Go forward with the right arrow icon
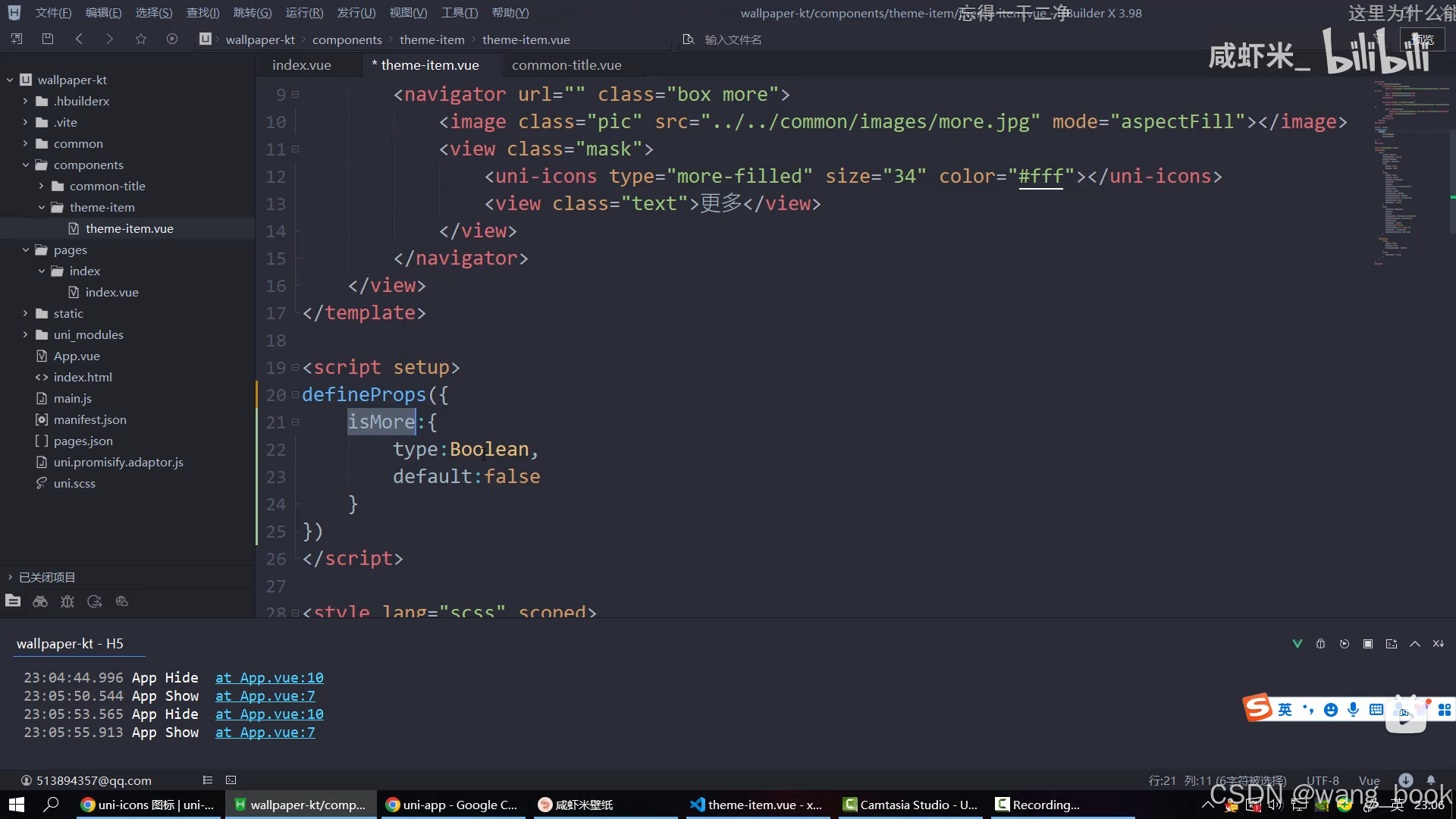This screenshot has height=819, width=1456. point(110,39)
